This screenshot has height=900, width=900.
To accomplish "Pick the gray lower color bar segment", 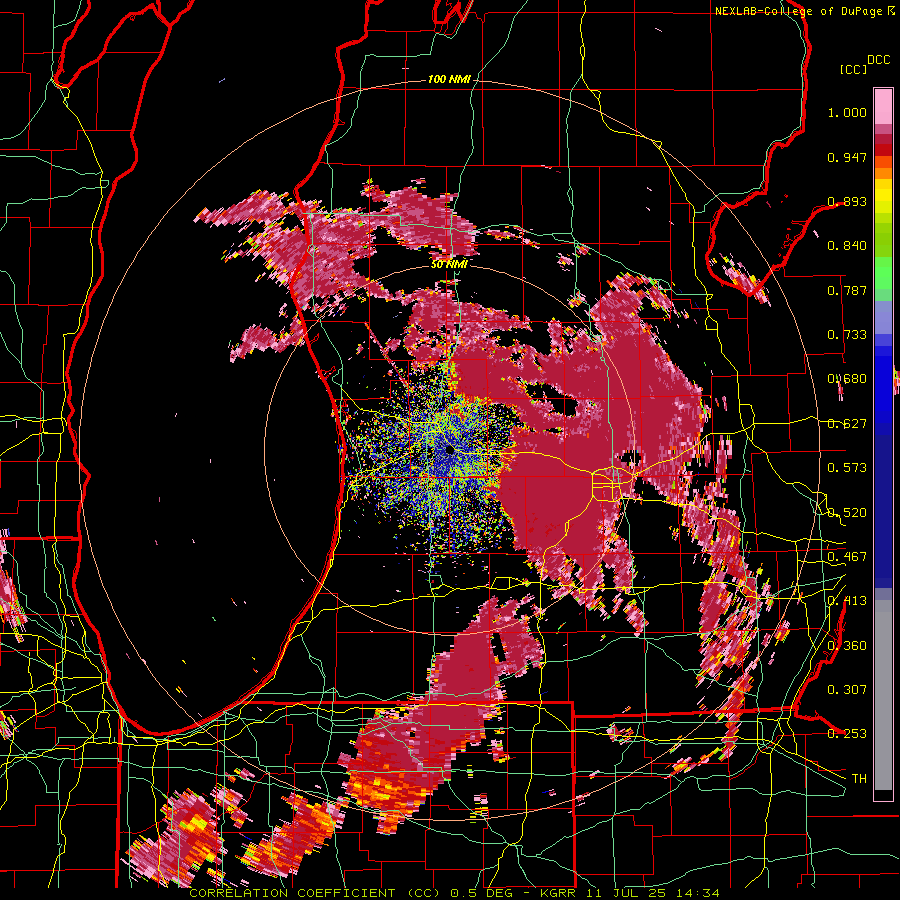I will click(x=883, y=695).
